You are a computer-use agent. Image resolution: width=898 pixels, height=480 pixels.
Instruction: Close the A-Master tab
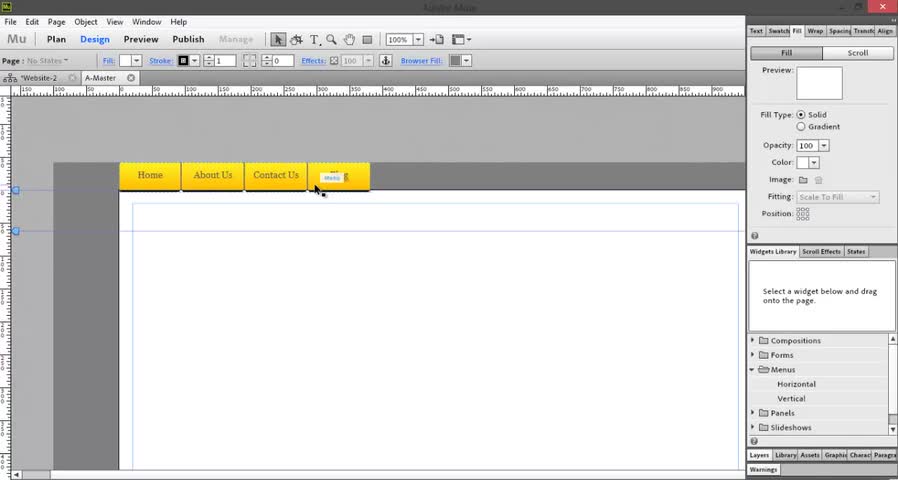click(131, 78)
